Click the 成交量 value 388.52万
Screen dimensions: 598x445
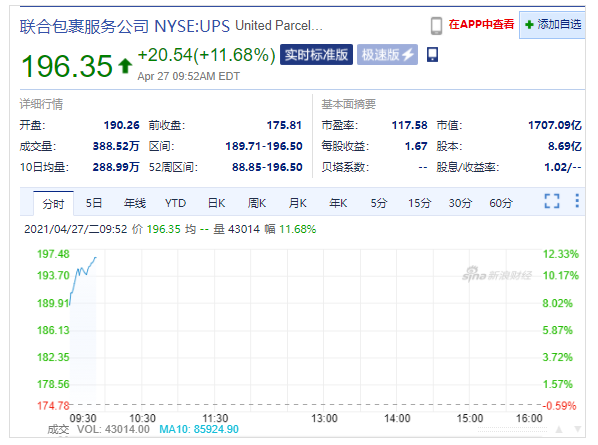tap(116, 146)
